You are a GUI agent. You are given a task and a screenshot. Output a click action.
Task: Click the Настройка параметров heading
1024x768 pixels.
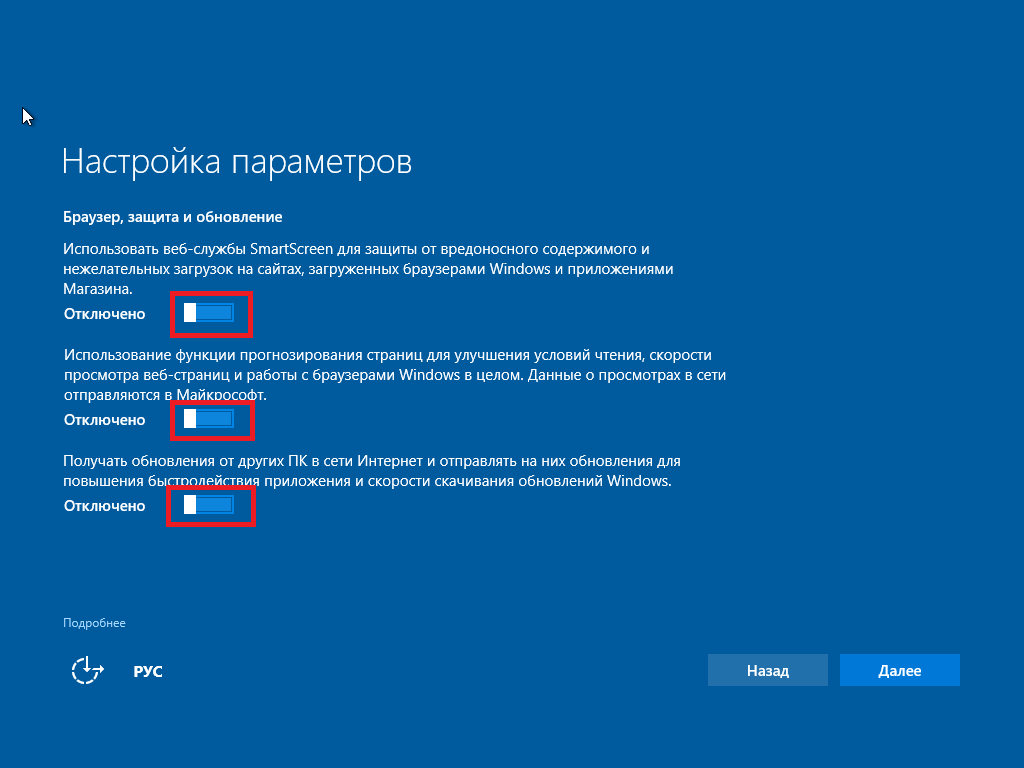click(x=236, y=162)
